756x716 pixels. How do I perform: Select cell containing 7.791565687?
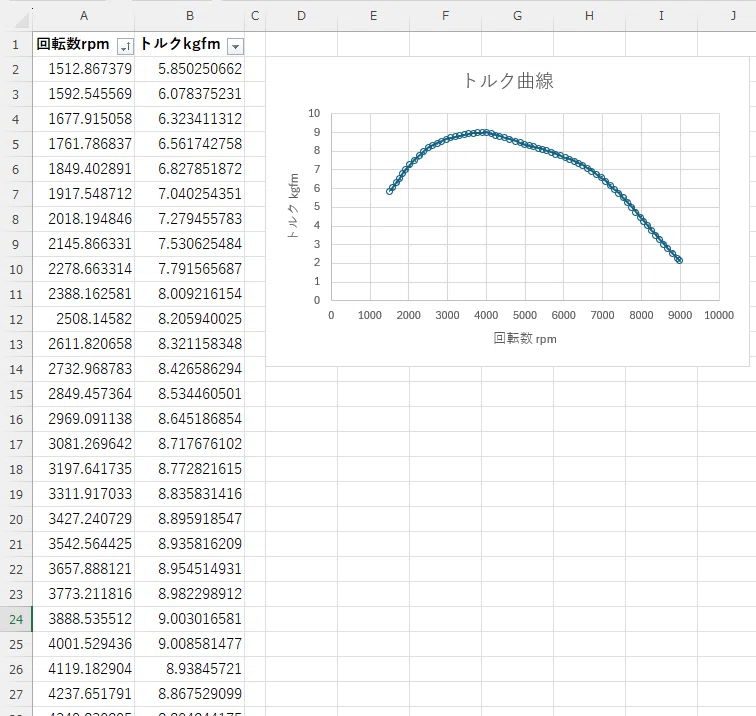coord(190,269)
